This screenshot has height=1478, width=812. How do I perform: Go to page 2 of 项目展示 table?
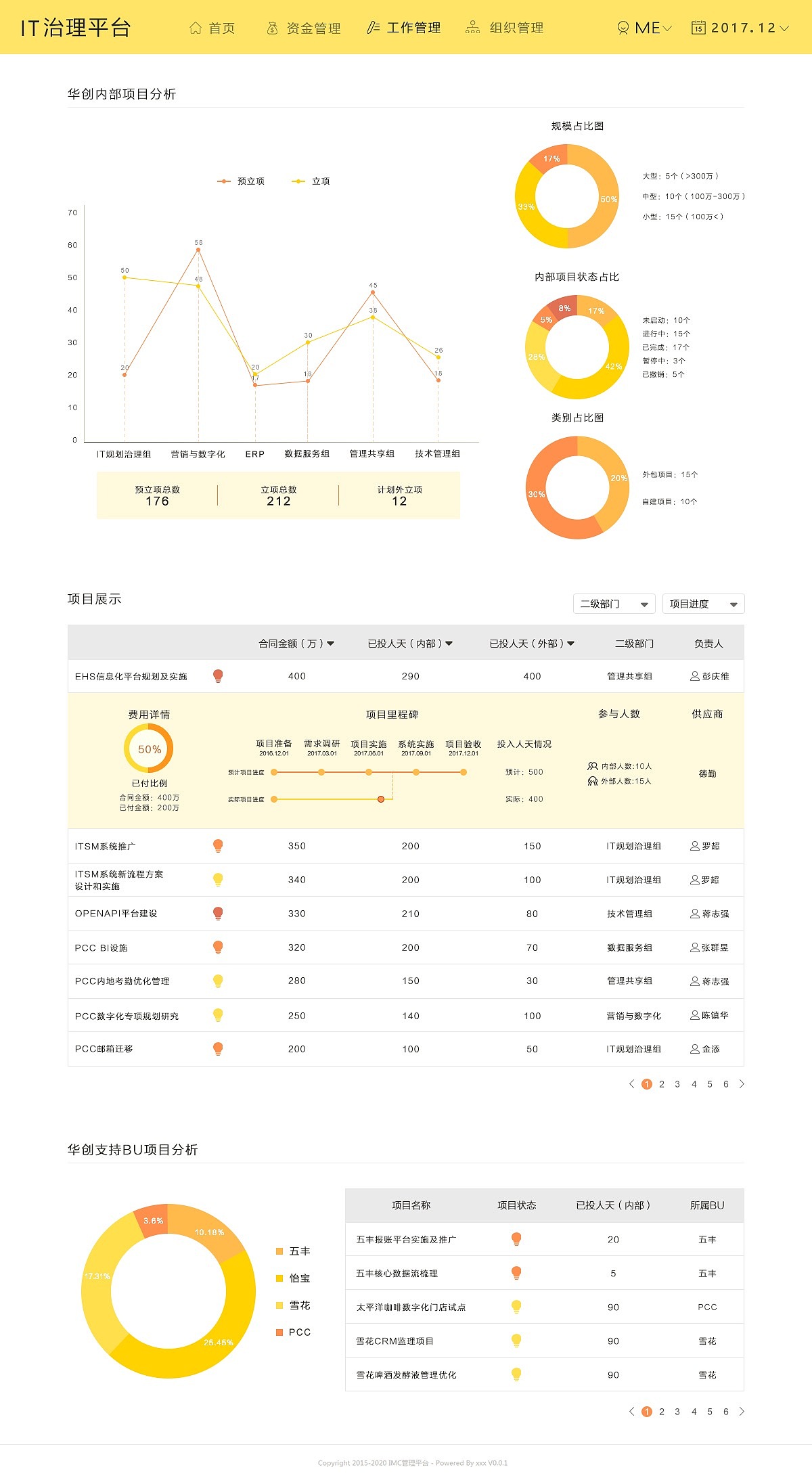click(662, 1084)
